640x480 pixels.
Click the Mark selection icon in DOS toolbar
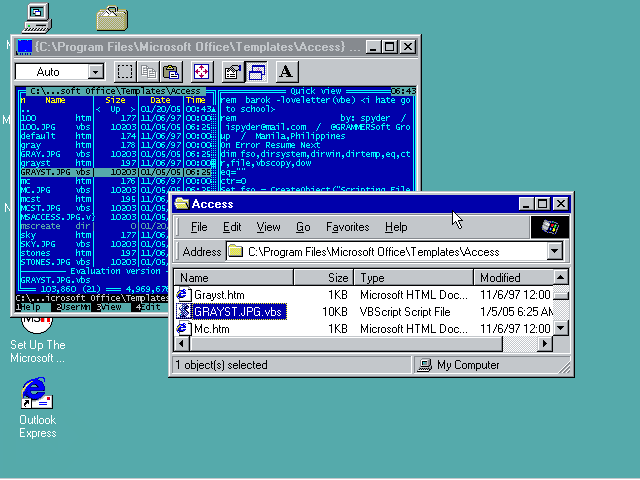click(x=124, y=72)
